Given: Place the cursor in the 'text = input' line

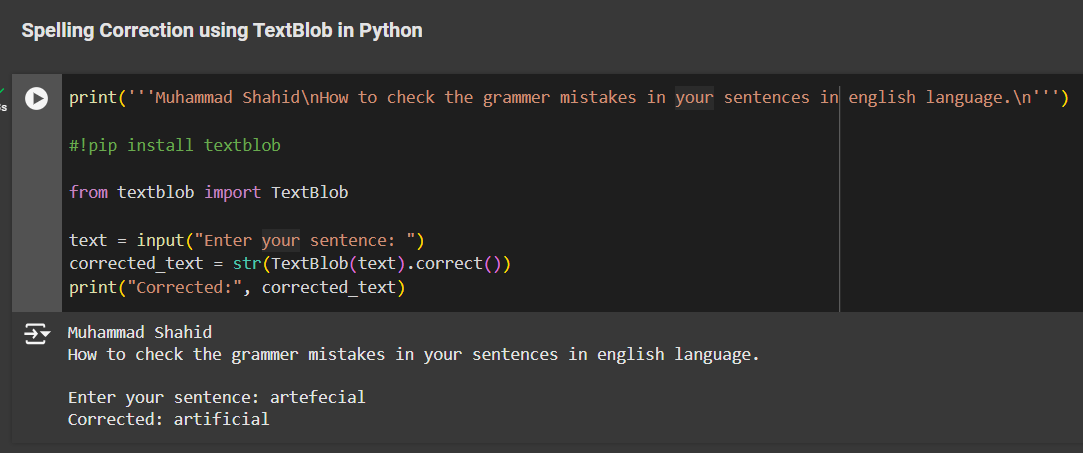Looking at the screenshot, I should coord(247,241).
